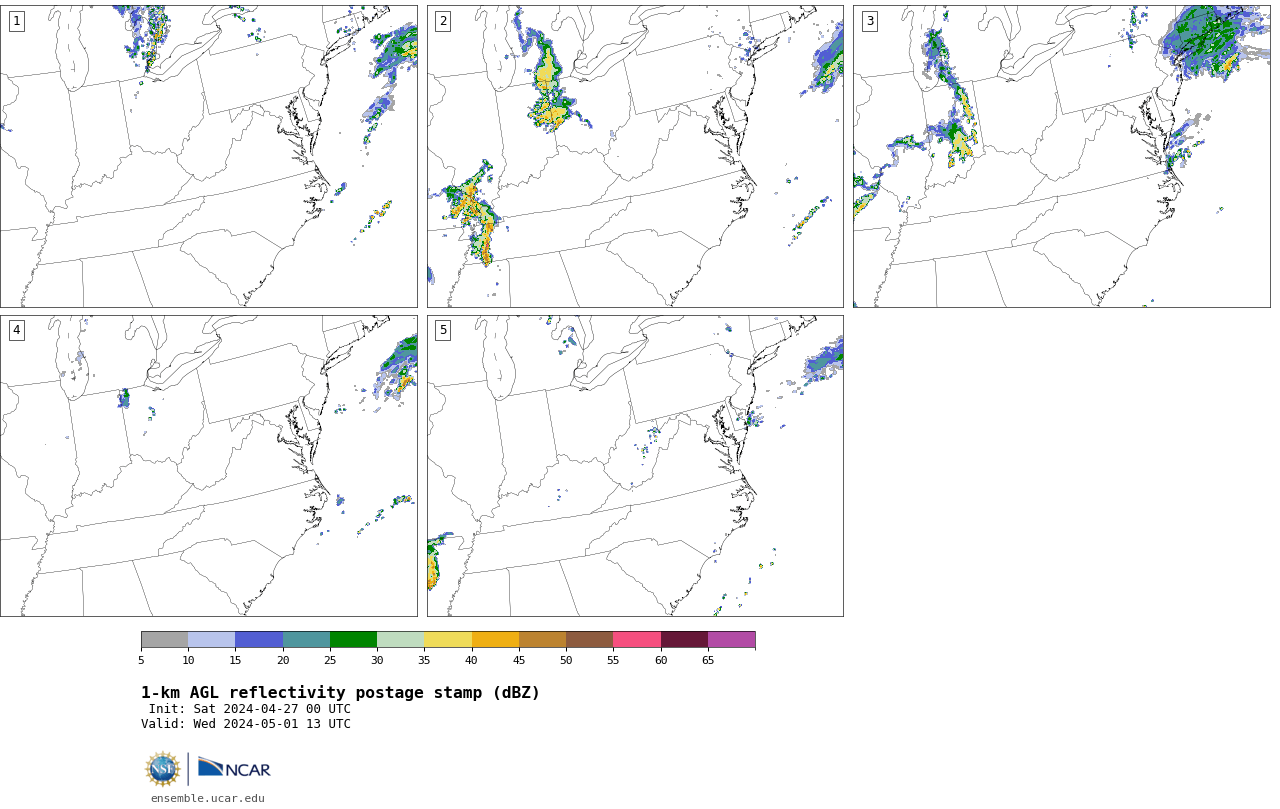Click the NSF logo icon
Viewport: 1280px width, 809px height.
pyautogui.click(x=163, y=769)
